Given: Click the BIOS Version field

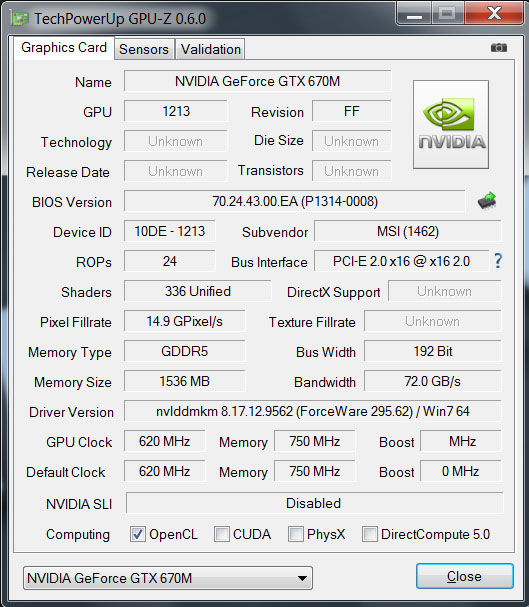Looking at the screenshot, I should pos(295,201).
